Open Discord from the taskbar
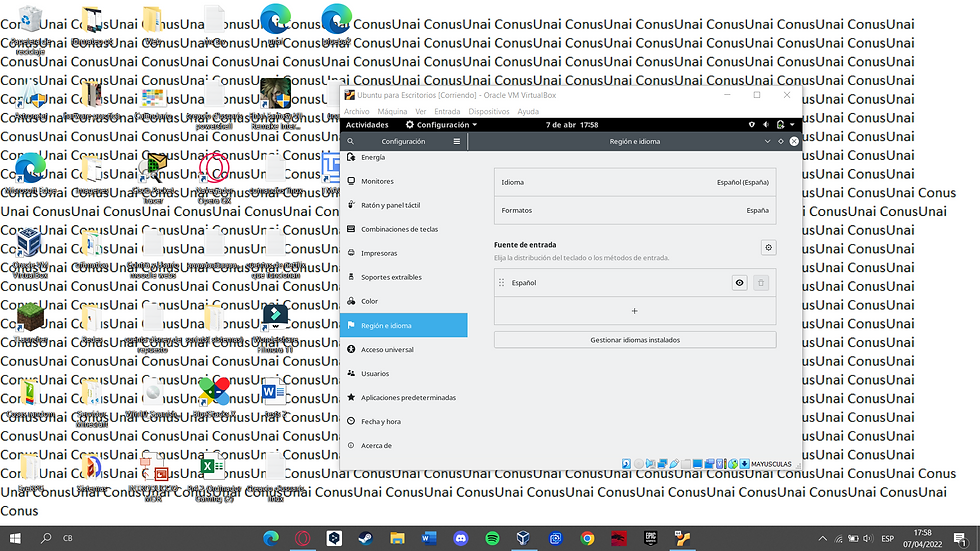 point(461,538)
